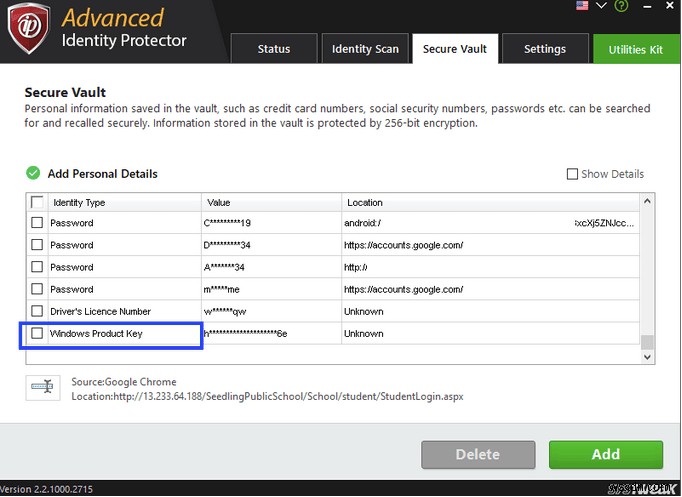This screenshot has width=682, height=497.
Task: Open the Utilities Kit button
Action: tap(636, 49)
